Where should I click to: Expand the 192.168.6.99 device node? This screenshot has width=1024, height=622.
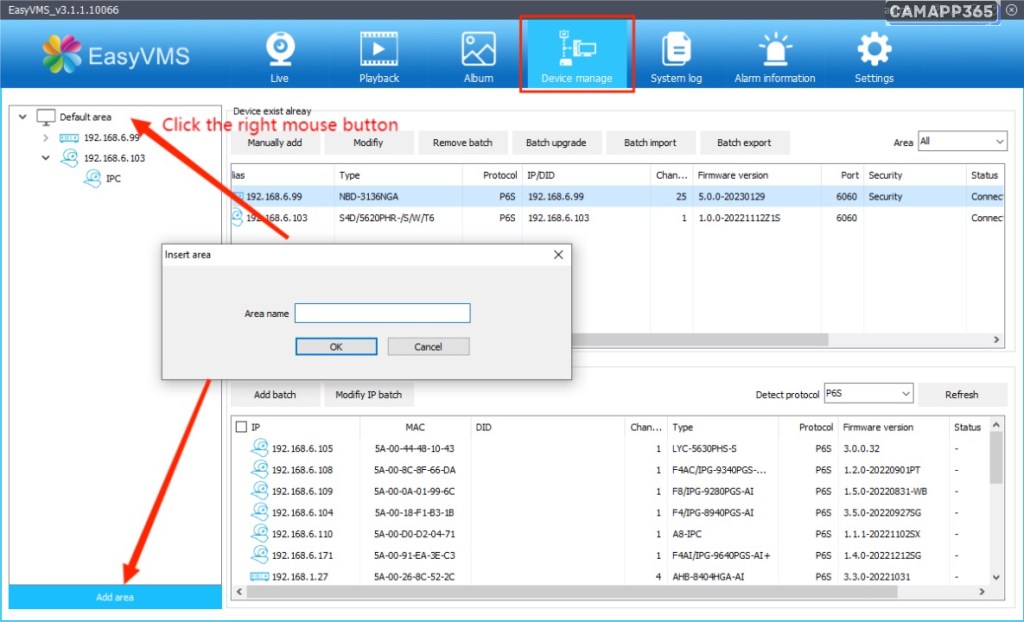[46, 138]
